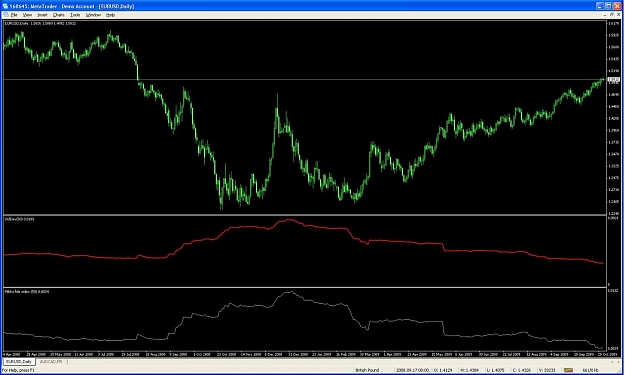Open the Help menu

click(110, 15)
